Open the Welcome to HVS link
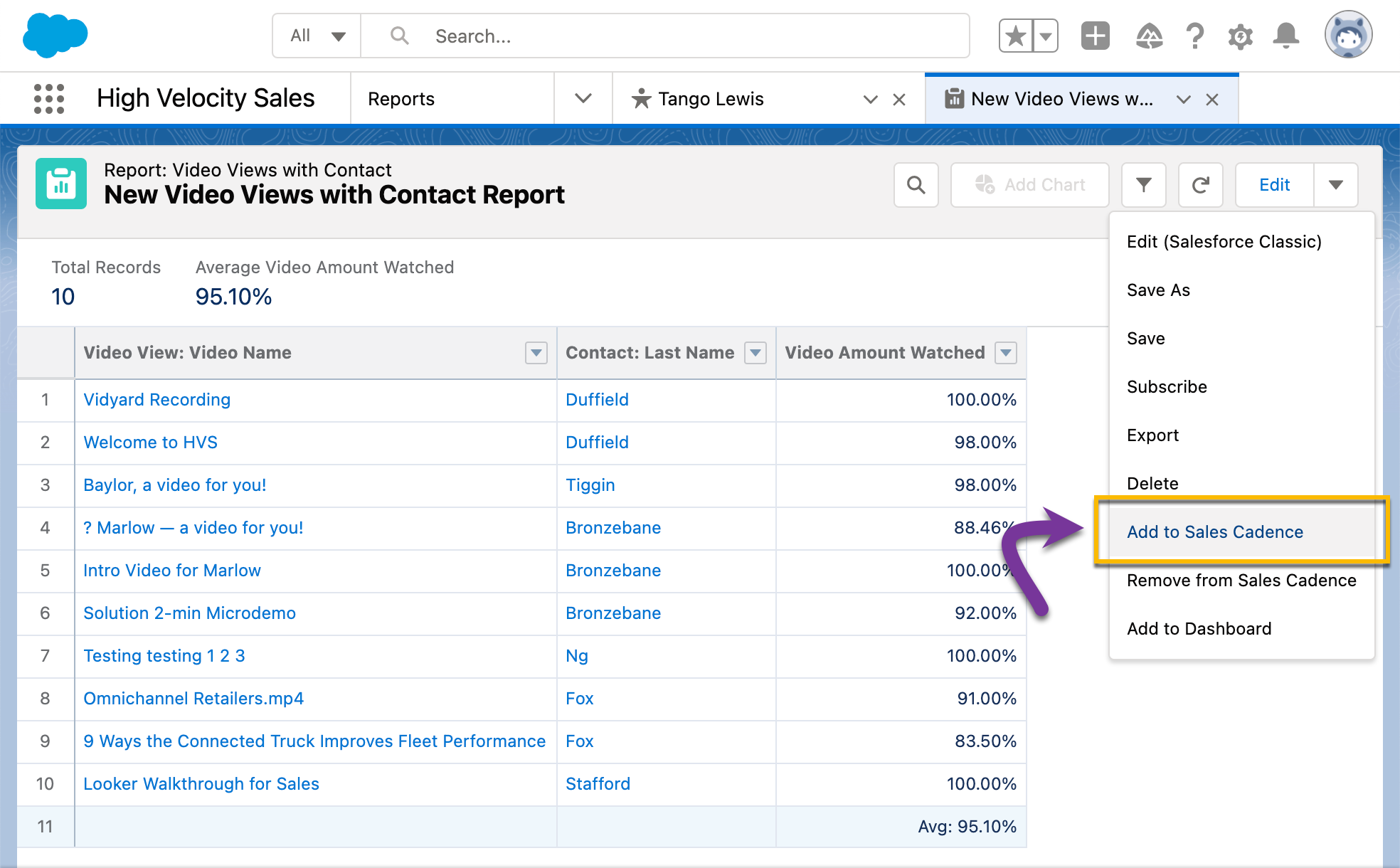 pos(151,443)
